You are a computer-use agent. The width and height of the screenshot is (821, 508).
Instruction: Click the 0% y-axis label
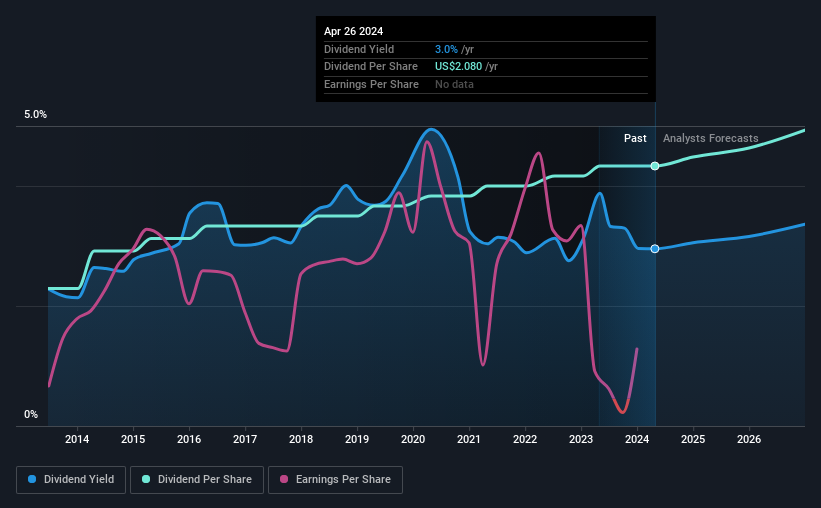coord(31,414)
